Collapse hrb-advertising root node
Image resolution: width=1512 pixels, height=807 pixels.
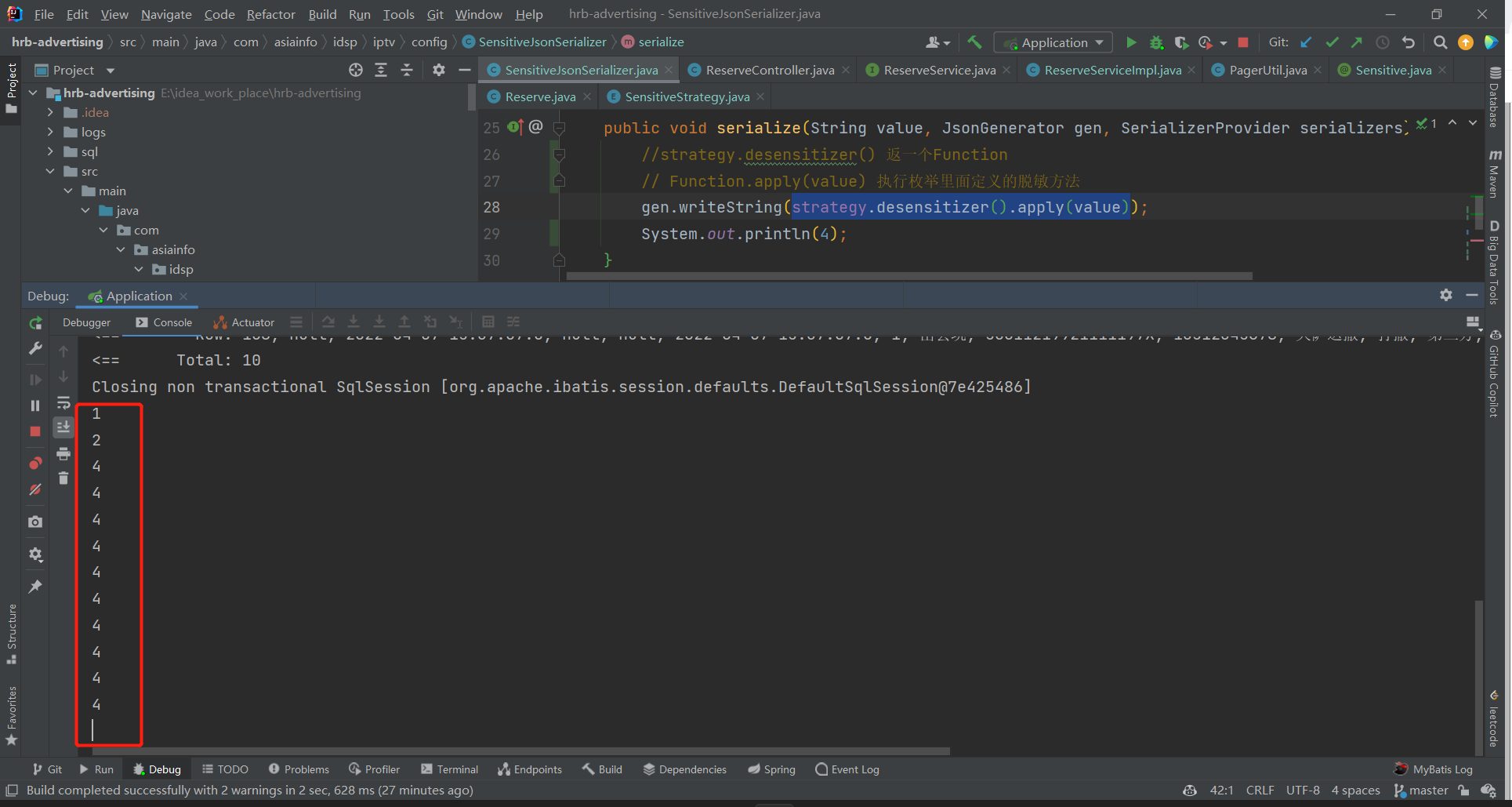(34, 93)
